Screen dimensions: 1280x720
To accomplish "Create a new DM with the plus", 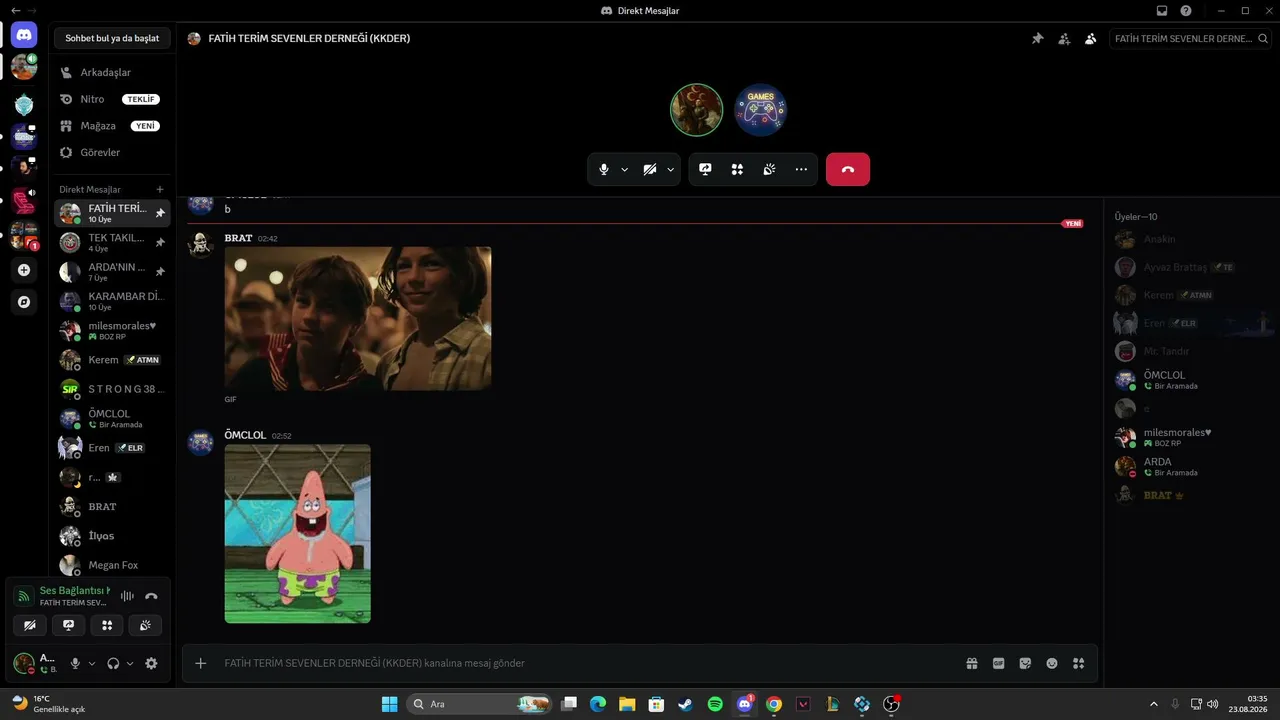I will (160, 189).
